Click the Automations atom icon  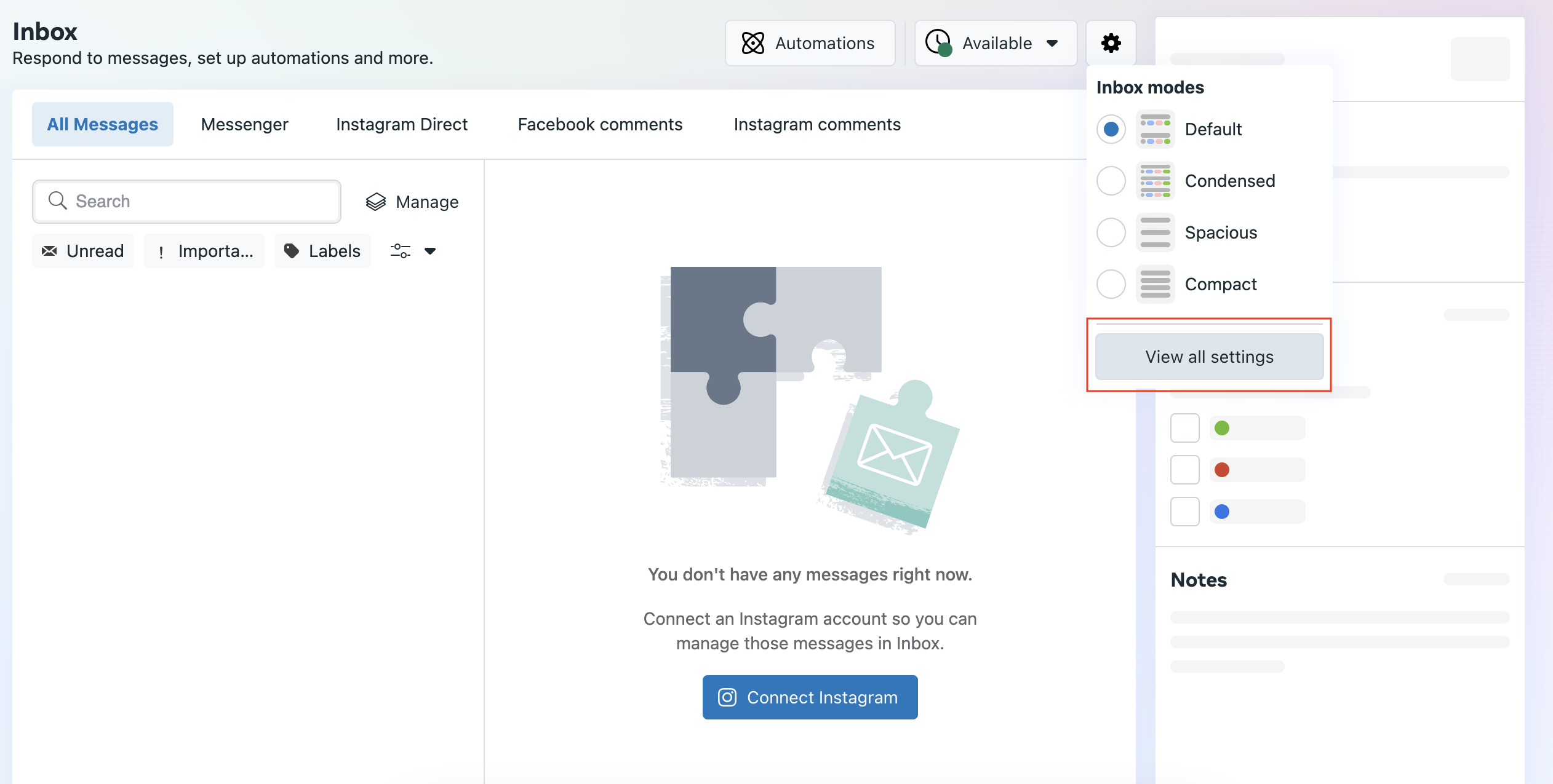753,43
